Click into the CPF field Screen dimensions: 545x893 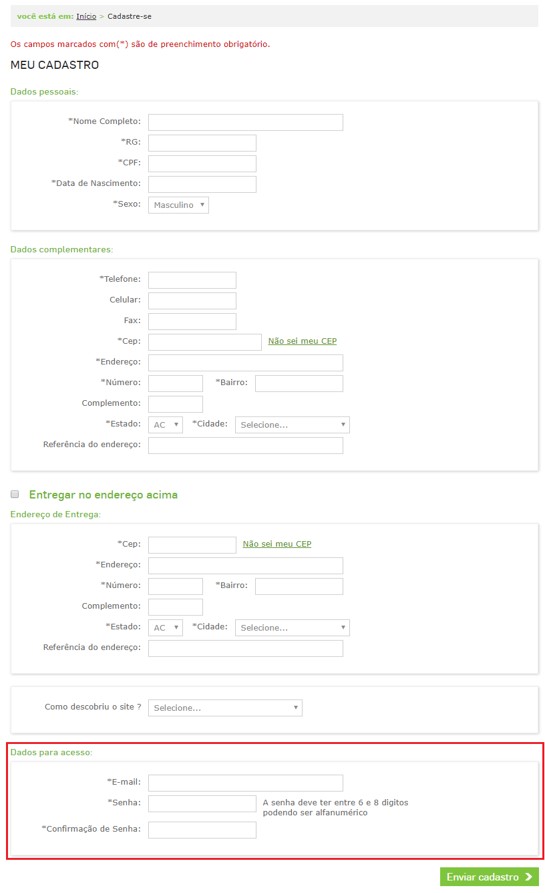tap(202, 163)
